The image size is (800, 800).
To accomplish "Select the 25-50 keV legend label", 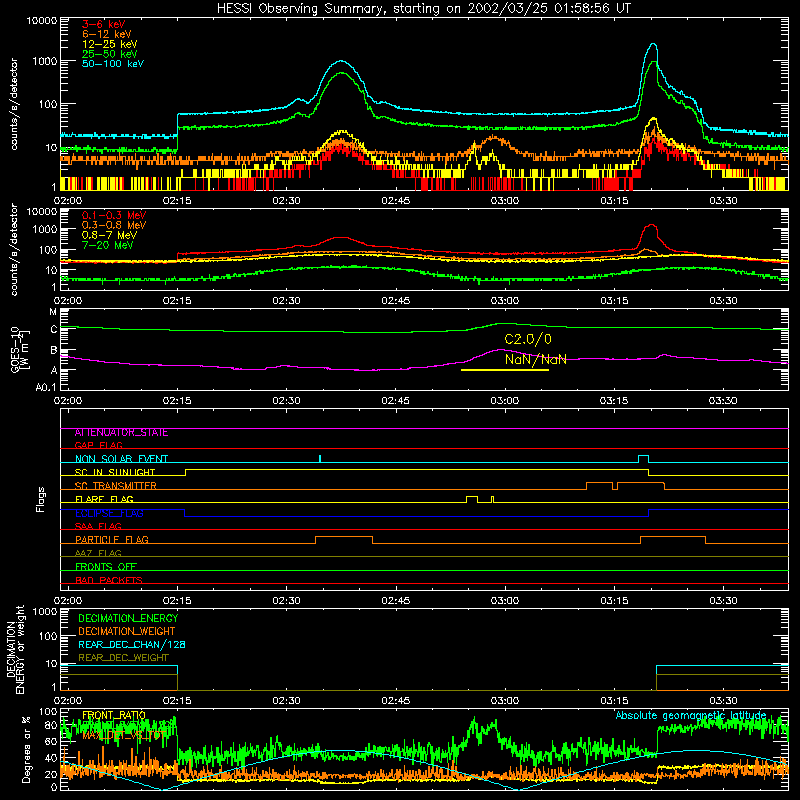I will click(x=110, y=54).
